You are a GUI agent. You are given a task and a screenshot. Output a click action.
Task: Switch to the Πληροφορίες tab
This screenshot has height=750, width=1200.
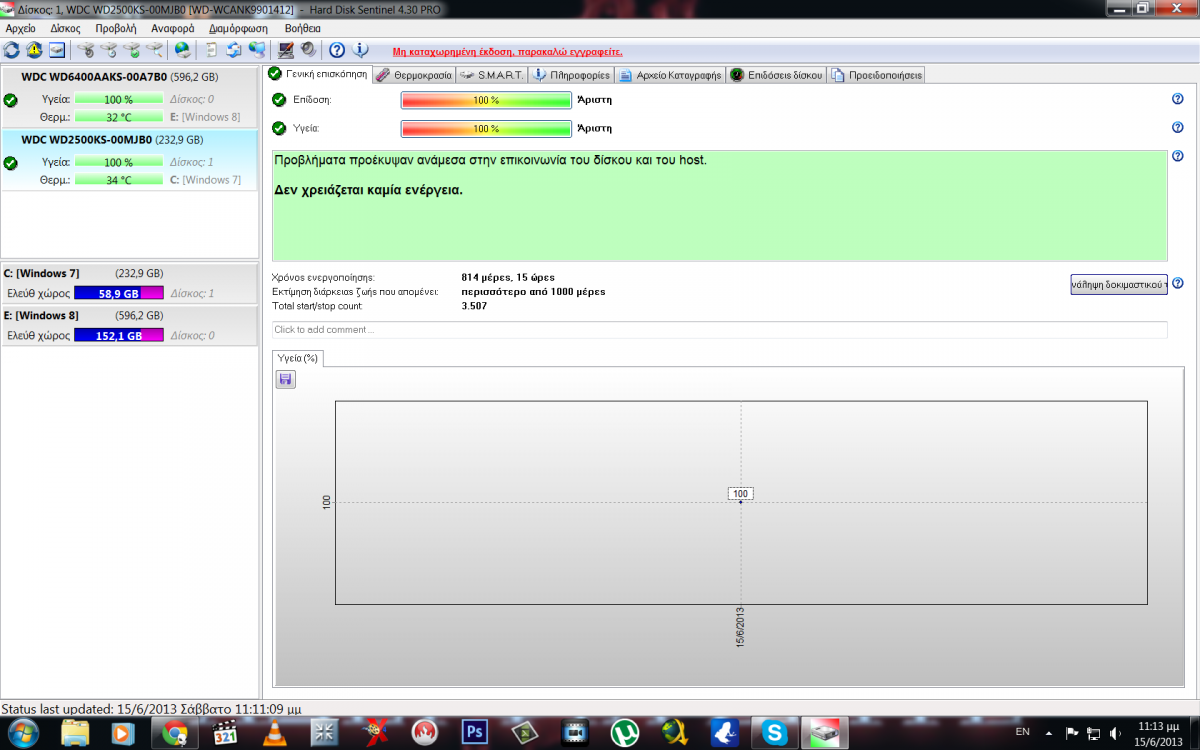(x=571, y=75)
